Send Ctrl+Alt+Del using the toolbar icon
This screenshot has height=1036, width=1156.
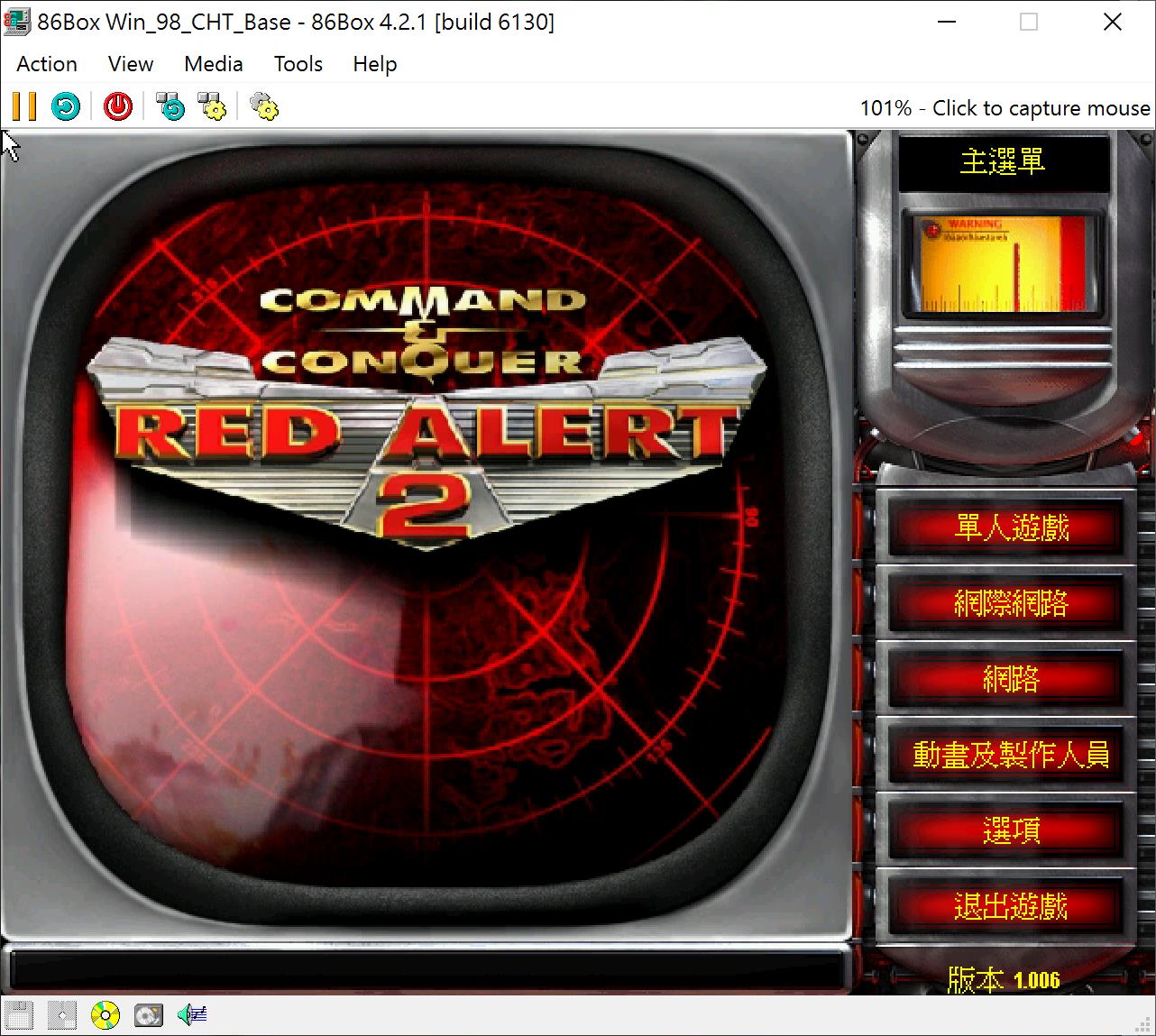click(170, 106)
